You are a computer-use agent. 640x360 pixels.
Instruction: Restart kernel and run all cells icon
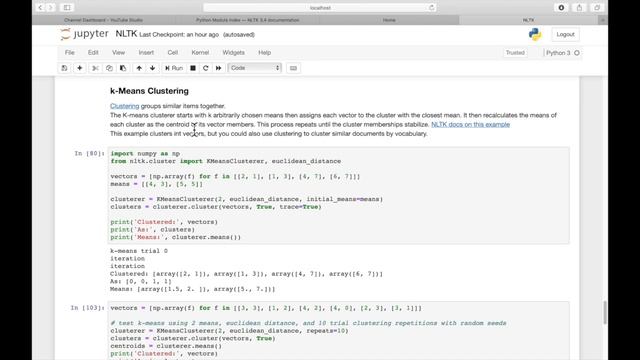219,68
